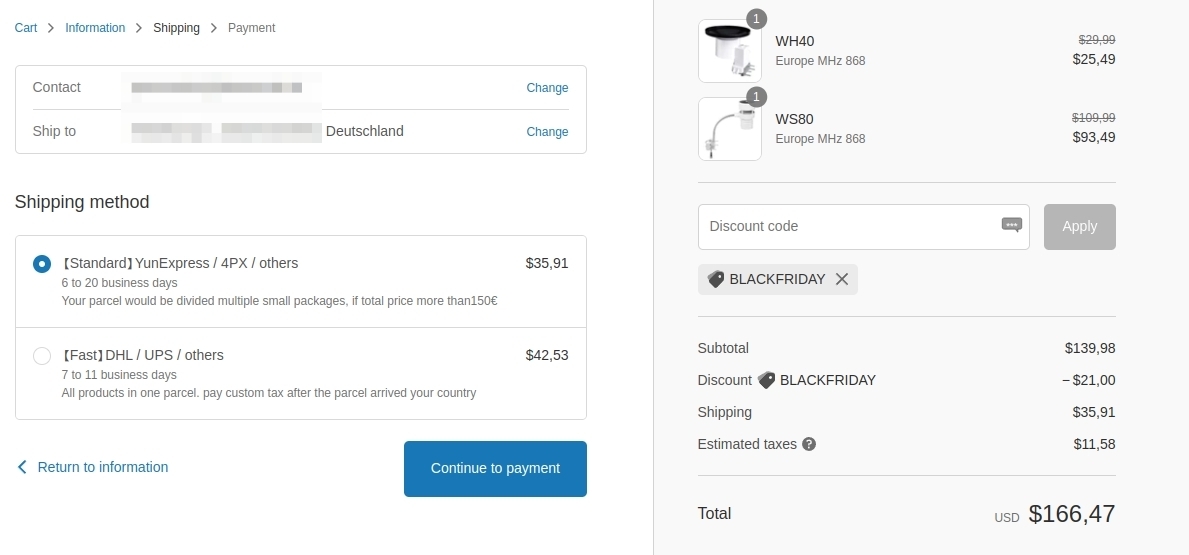1189x555 pixels.
Task: Click the quantity badge on WS80
Action: coord(756,97)
